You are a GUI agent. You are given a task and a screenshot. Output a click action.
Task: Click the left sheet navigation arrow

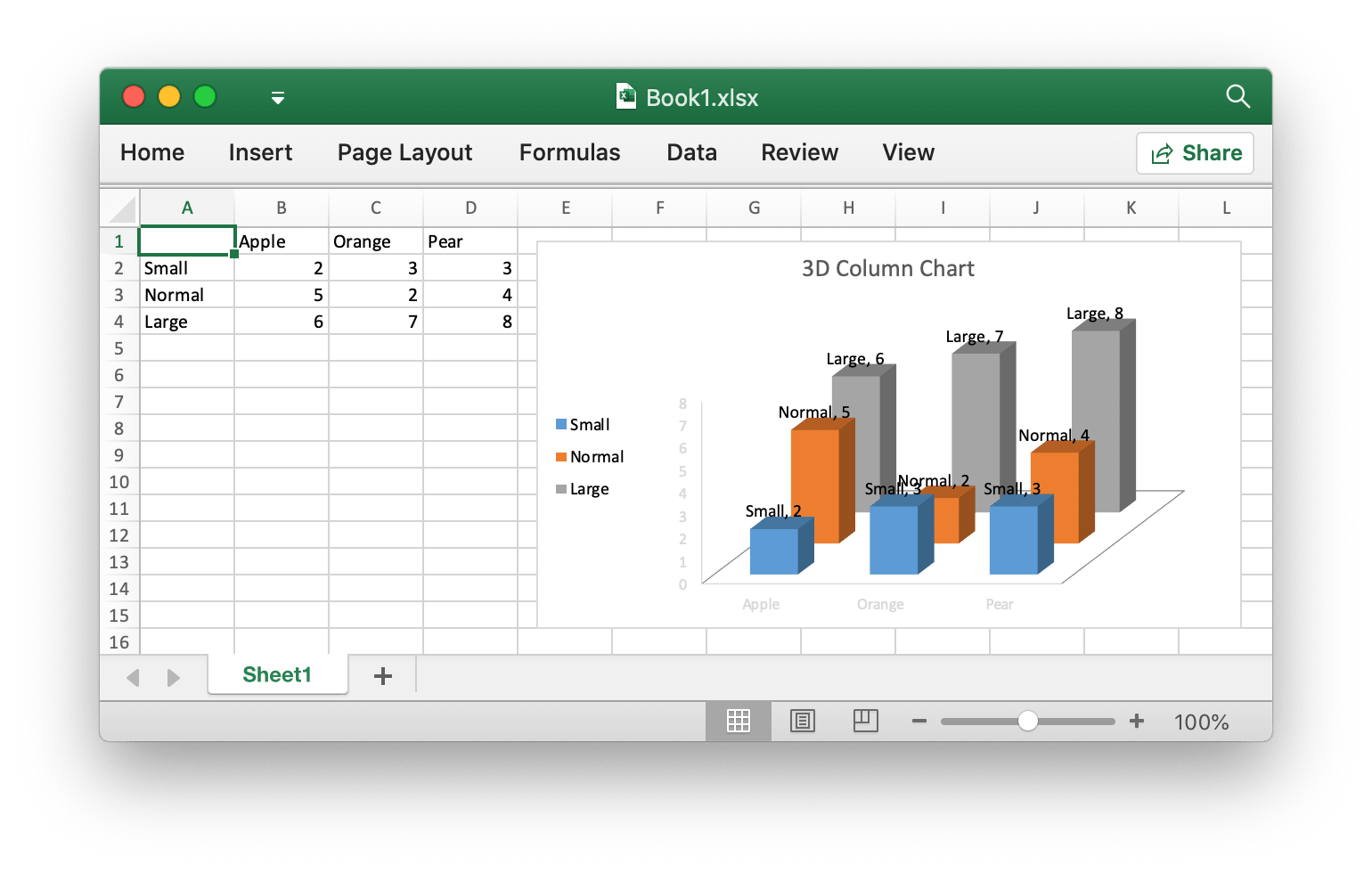pos(133,677)
